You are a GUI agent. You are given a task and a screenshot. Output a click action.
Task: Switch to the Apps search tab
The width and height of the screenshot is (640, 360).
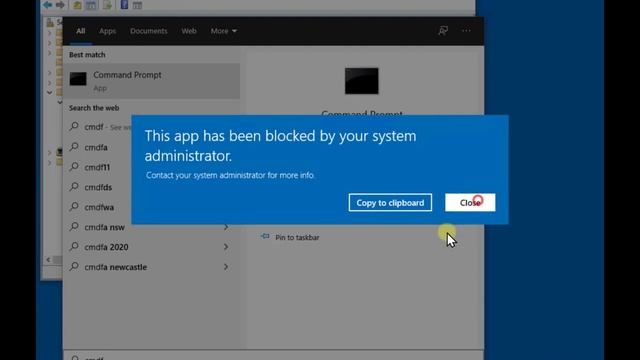pos(107,31)
